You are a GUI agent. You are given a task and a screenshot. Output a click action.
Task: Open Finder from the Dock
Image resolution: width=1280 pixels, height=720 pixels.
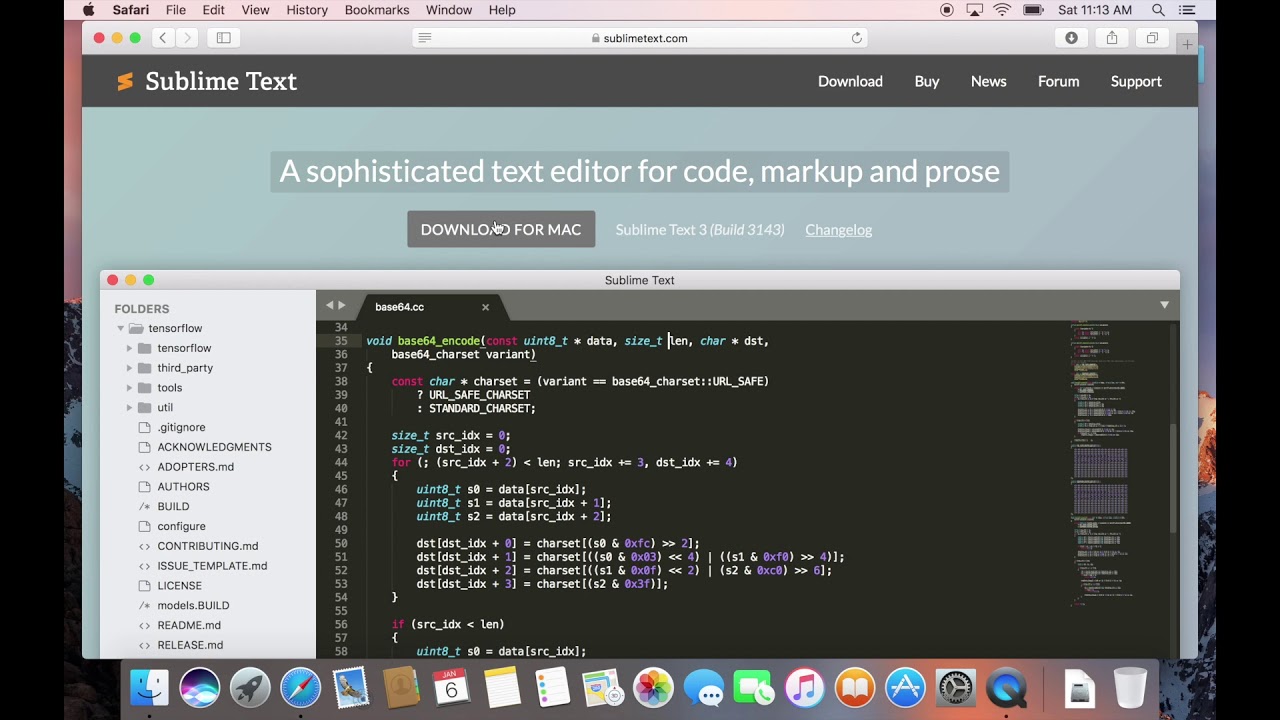coord(150,688)
